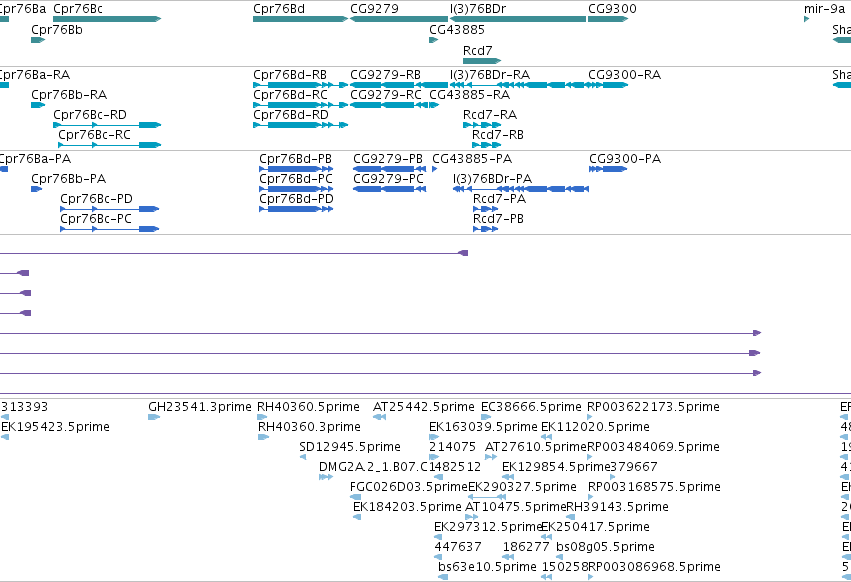Click the Cpr76Bc gene name label
The image size is (851, 582).
78,9
